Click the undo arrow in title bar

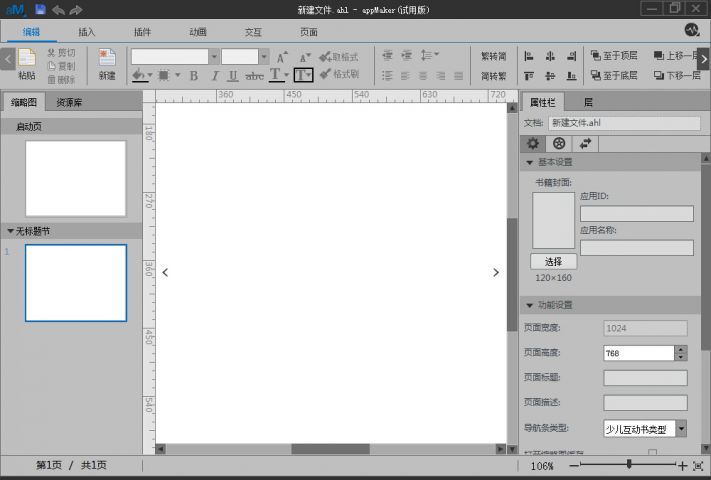pyautogui.click(x=58, y=8)
